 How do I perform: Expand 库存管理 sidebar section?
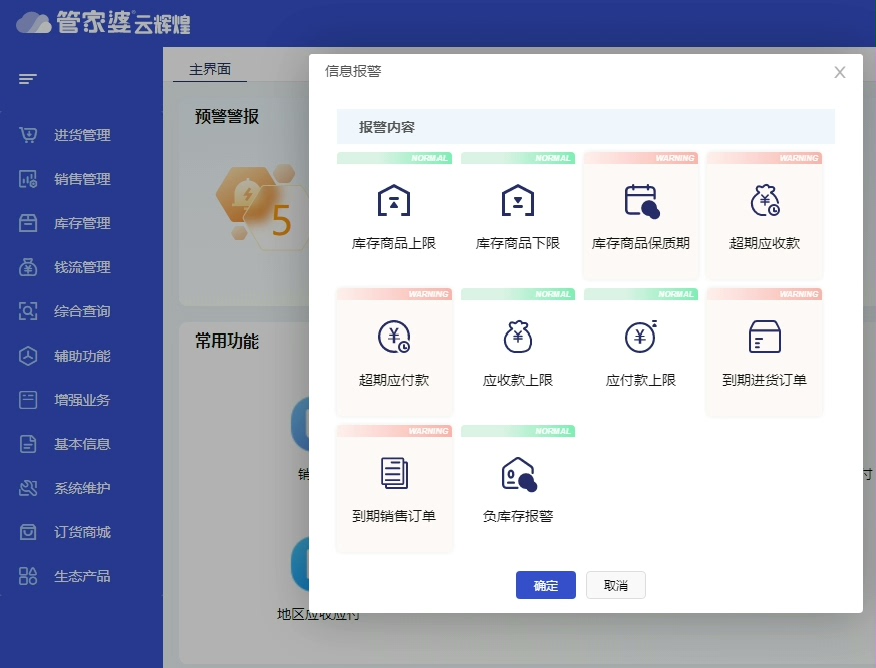click(81, 224)
